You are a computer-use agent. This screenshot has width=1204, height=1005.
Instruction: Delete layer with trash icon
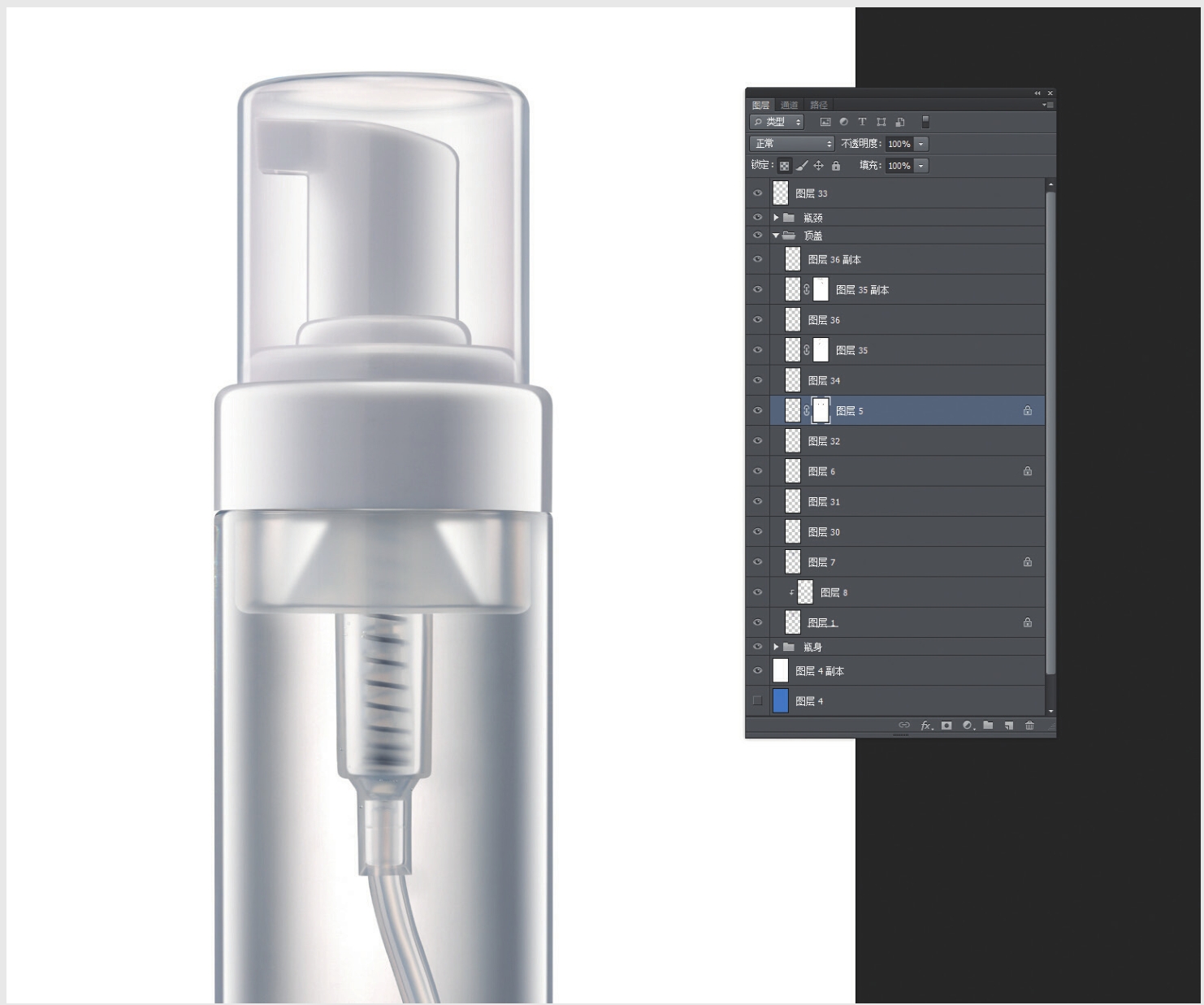tap(1029, 726)
